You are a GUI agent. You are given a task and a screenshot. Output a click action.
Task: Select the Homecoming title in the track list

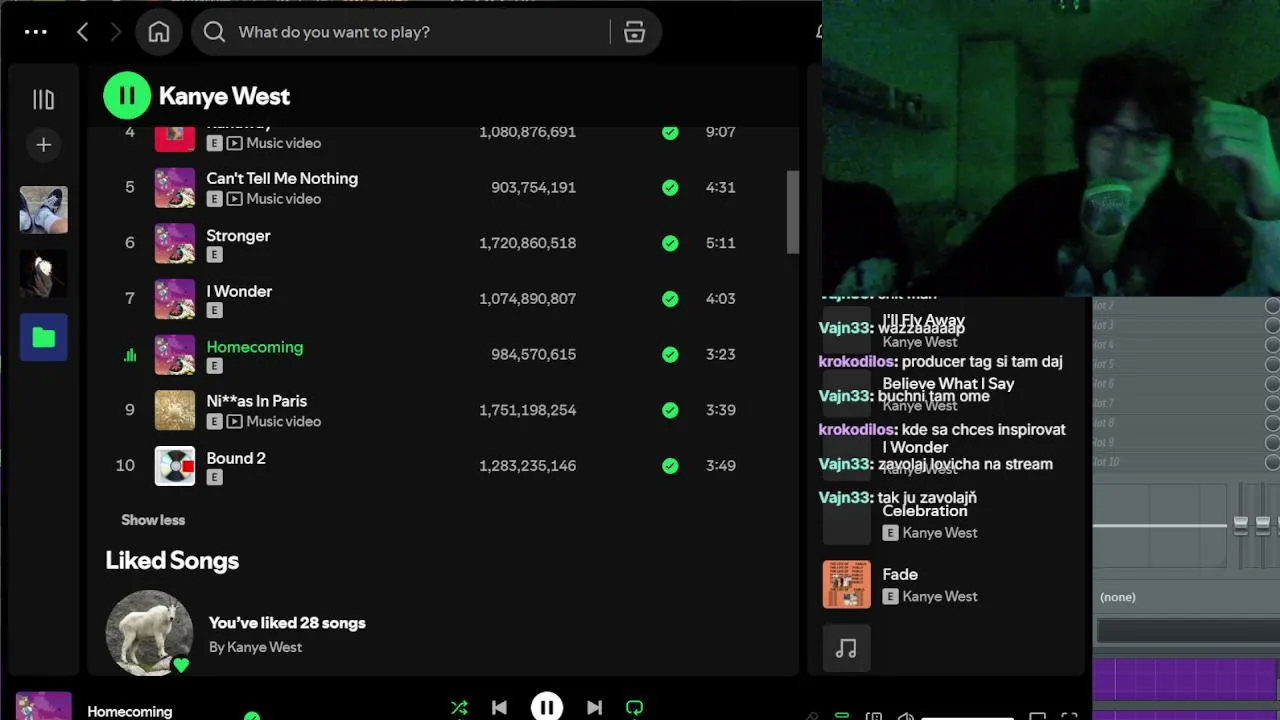255,347
